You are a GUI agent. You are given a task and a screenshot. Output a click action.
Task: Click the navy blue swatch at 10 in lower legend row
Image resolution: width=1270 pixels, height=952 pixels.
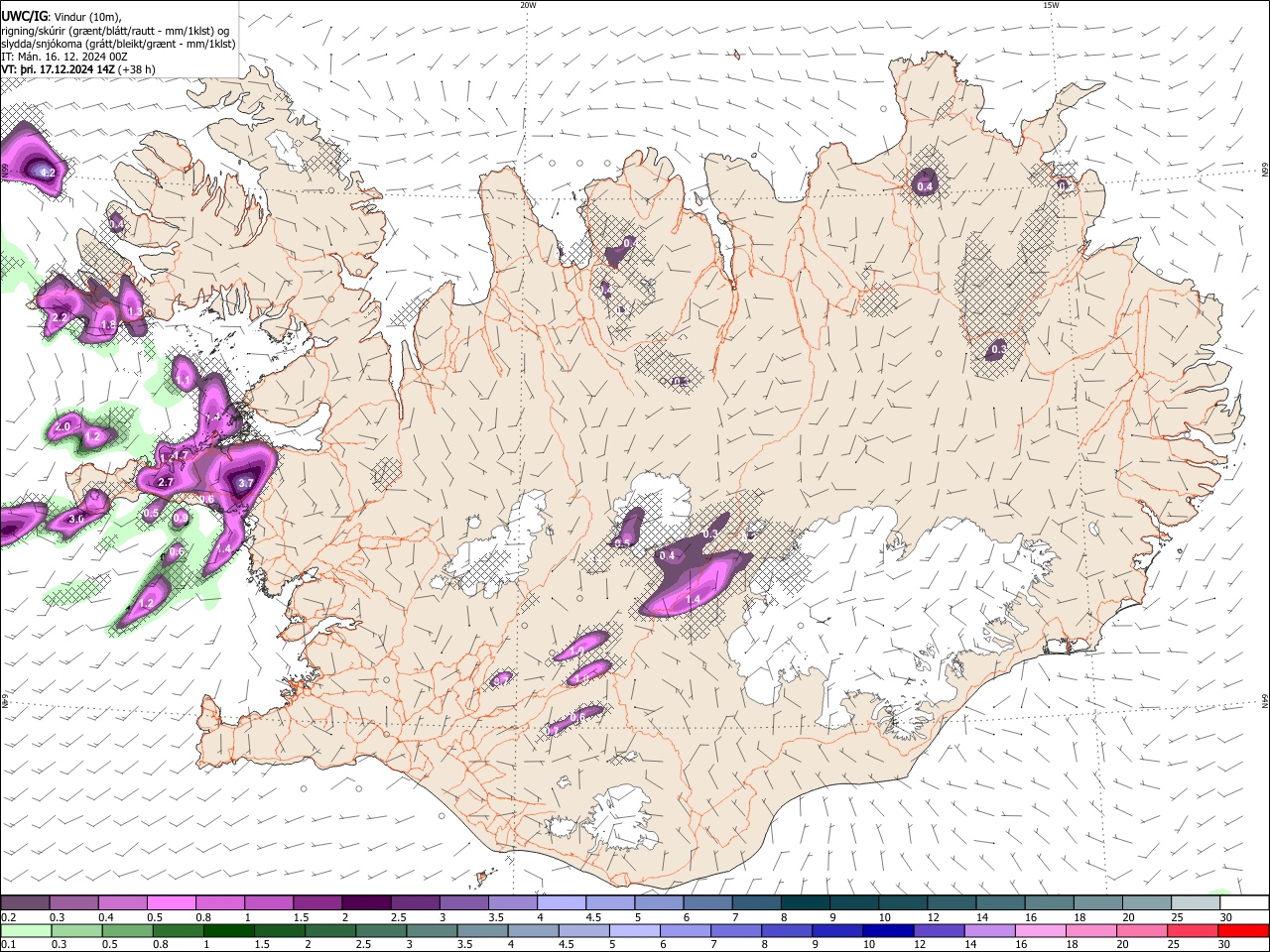click(888, 930)
